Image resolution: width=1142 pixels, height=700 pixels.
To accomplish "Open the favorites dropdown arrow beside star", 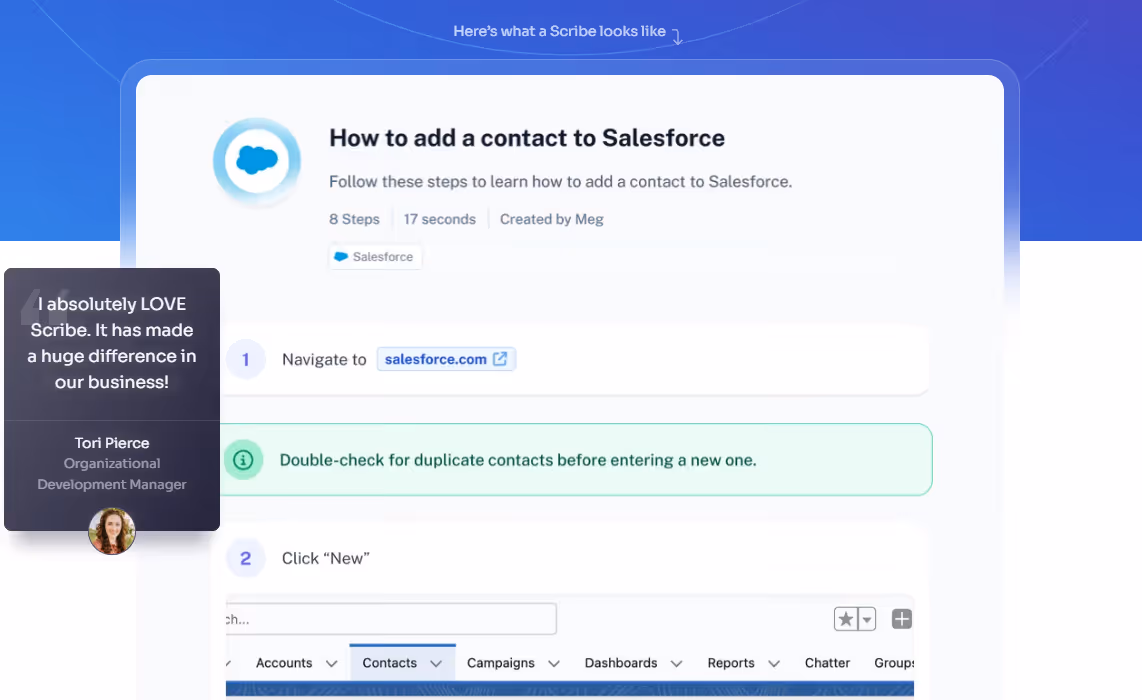I will click(867, 619).
